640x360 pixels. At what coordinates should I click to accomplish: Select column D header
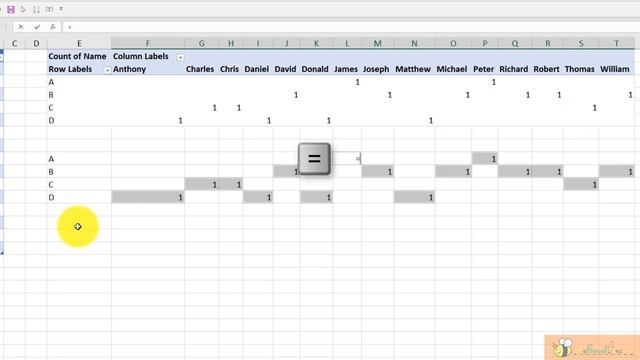(36, 43)
